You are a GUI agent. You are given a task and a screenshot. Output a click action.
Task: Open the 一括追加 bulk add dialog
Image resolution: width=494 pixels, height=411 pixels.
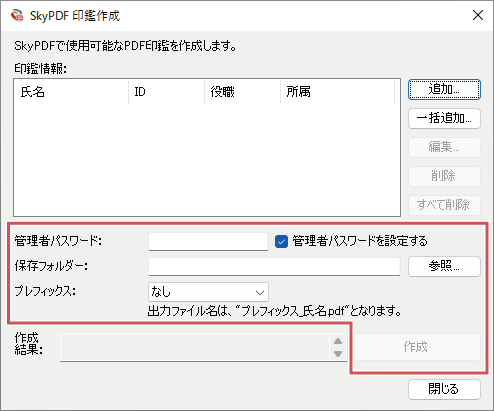point(444,118)
